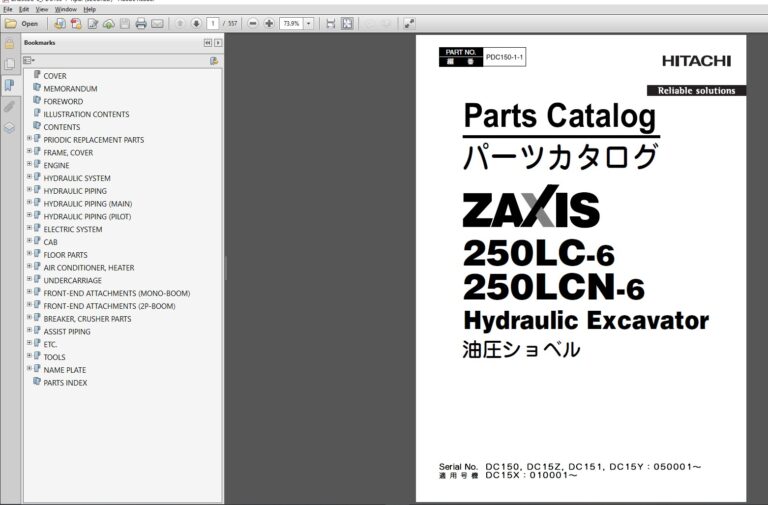Select HYDRAULIC PIPING (MAIN) bookmark
Image resolution: width=768 pixels, height=505 pixels.
[x=88, y=204]
